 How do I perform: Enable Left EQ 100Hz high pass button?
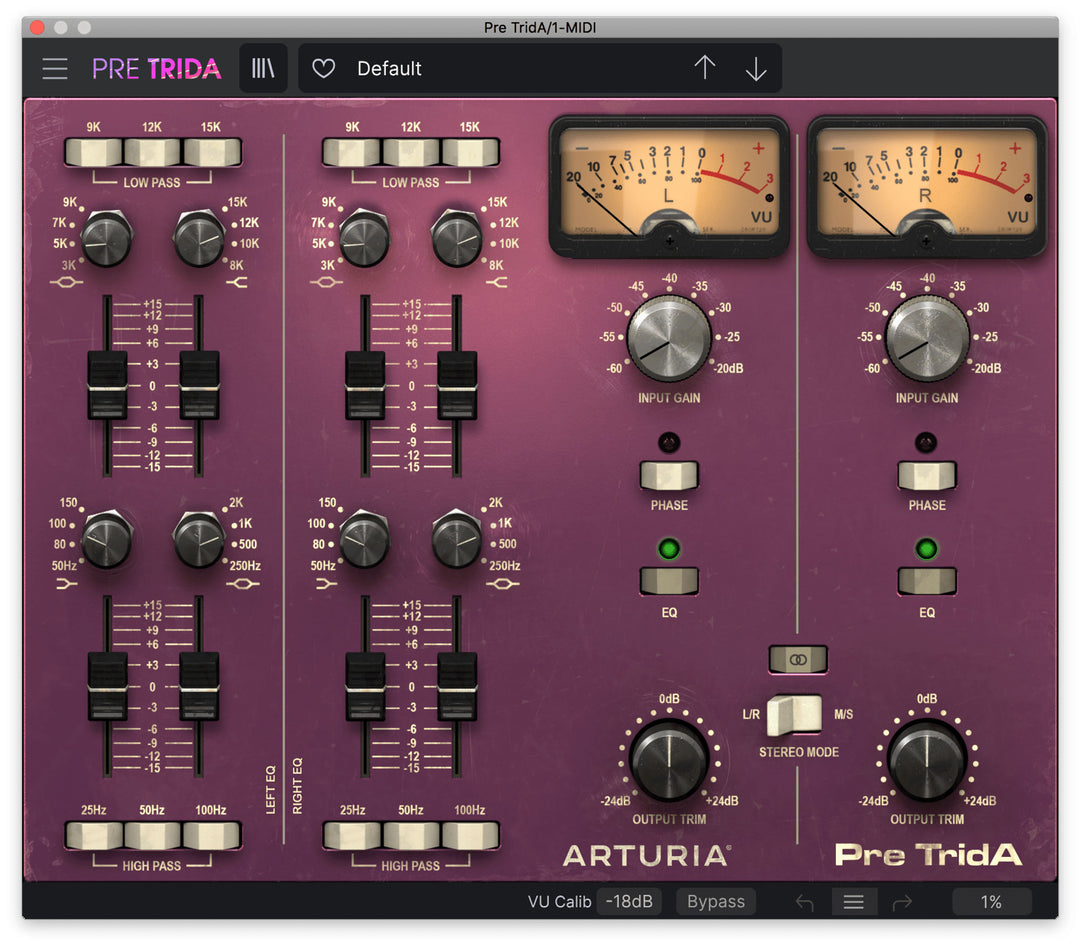211,835
